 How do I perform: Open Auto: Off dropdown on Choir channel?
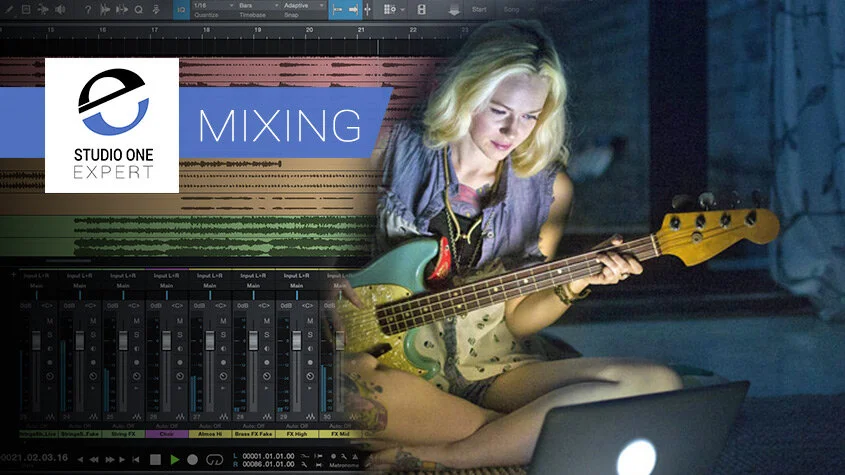(166, 426)
